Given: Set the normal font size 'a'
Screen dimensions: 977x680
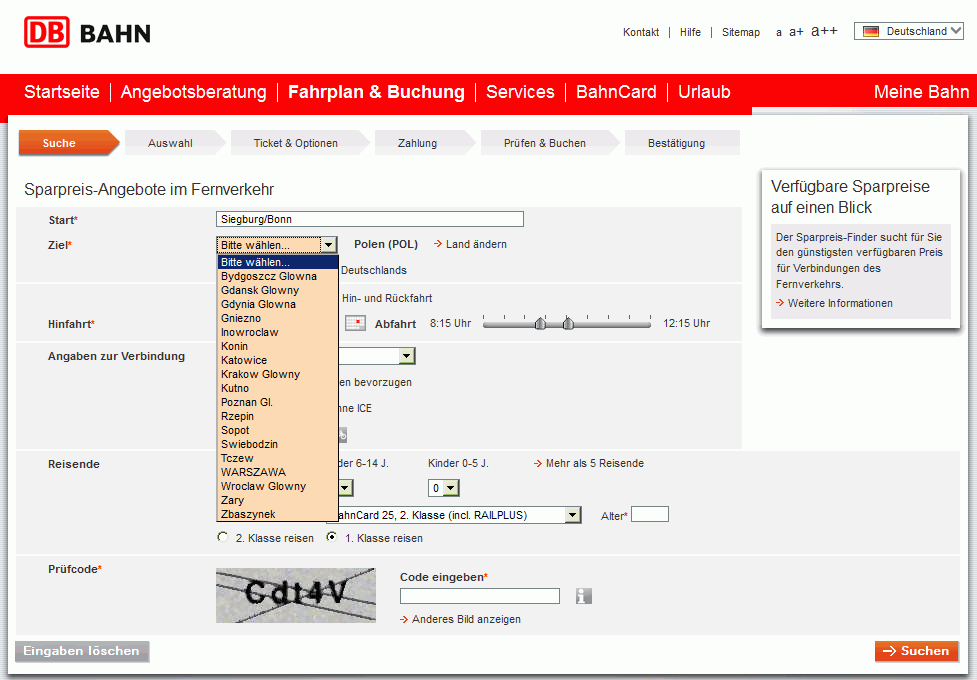Looking at the screenshot, I should click(x=779, y=32).
